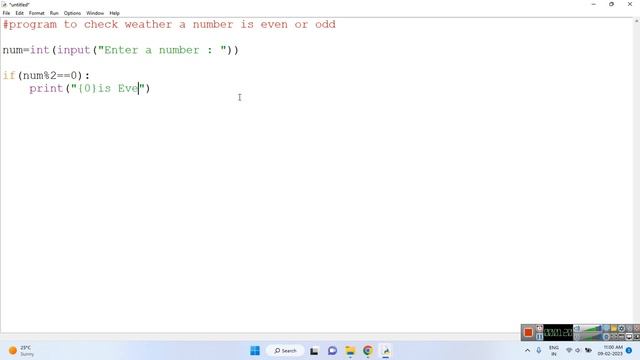Image resolution: width=640 pixels, height=360 pixels.
Task: Open the clock and date panel
Action: (x=610, y=351)
